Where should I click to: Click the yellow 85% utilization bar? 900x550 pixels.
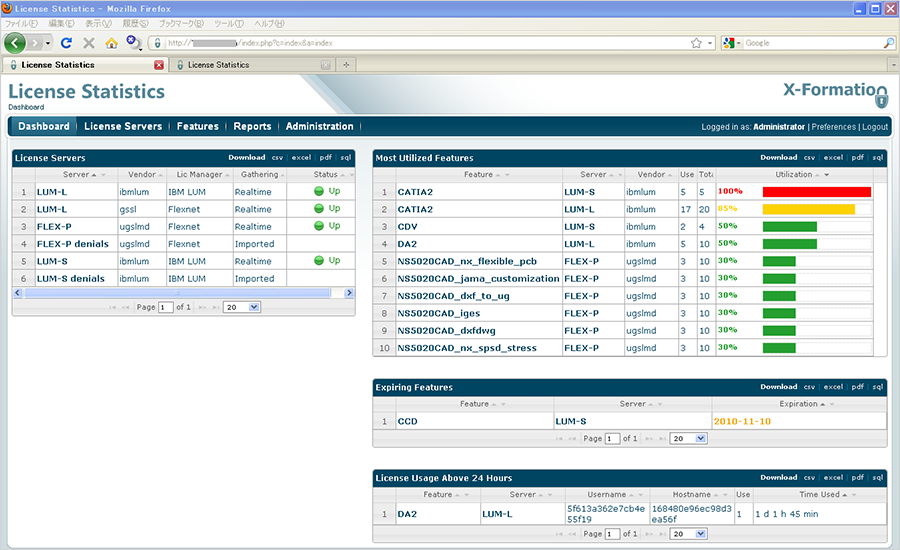tap(809, 210)
